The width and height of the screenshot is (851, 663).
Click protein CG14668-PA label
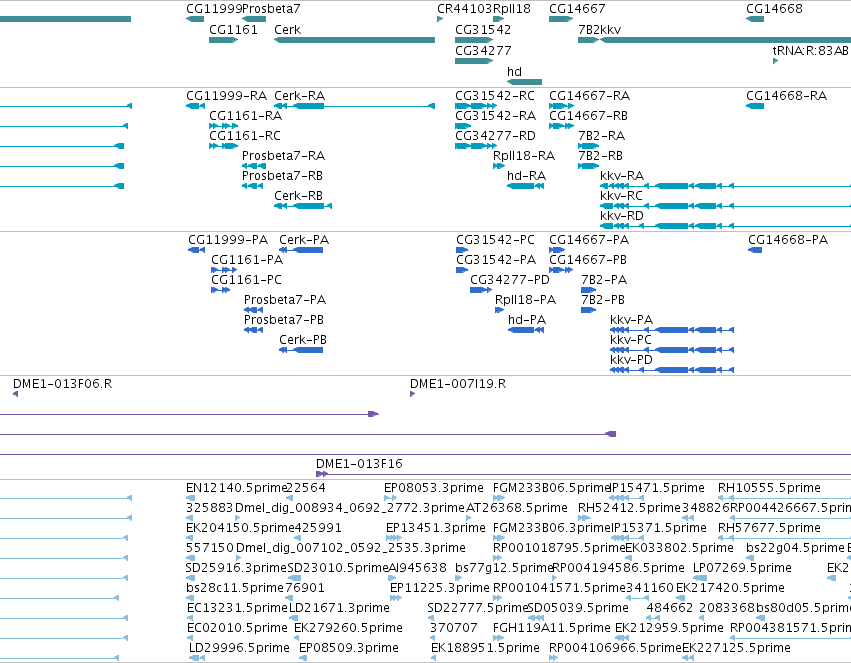[x=788, y=240]
